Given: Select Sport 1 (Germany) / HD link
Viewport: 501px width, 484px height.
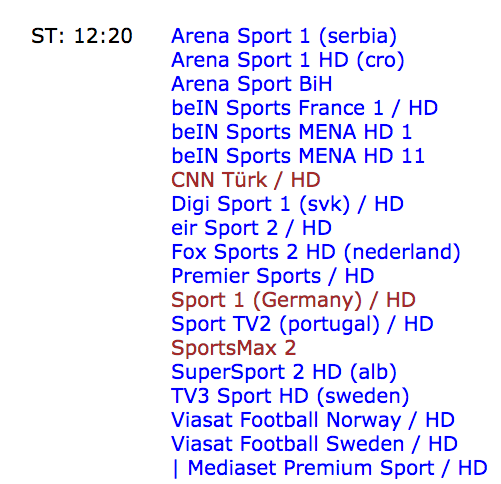Looking at the screenshot, I should (x=293, y=300).
